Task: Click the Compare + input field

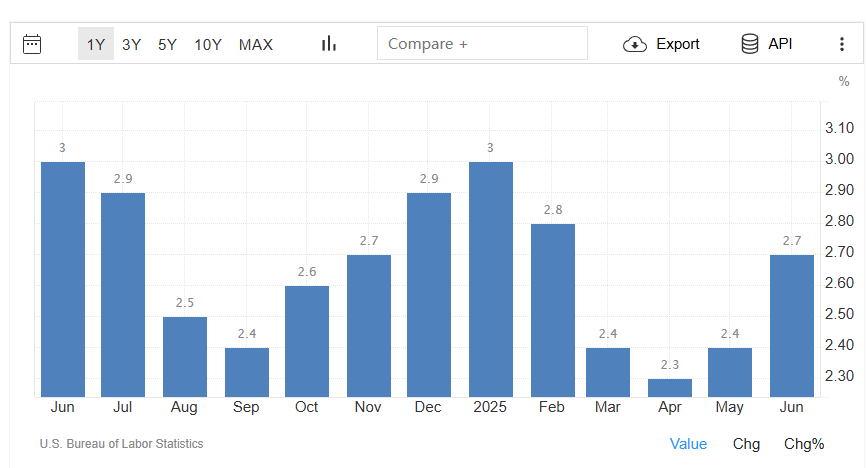Action: click(482, 43)
